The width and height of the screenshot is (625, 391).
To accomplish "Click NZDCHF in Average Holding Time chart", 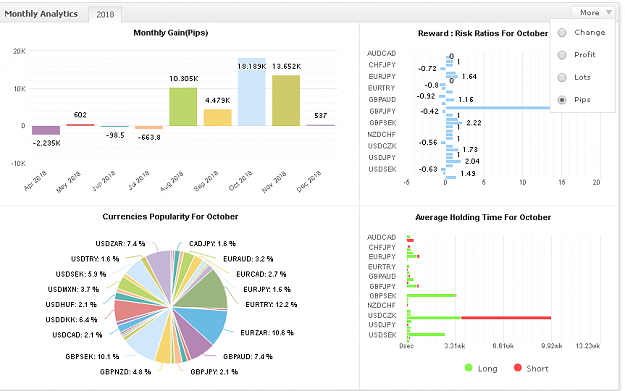I will (381, 305).
